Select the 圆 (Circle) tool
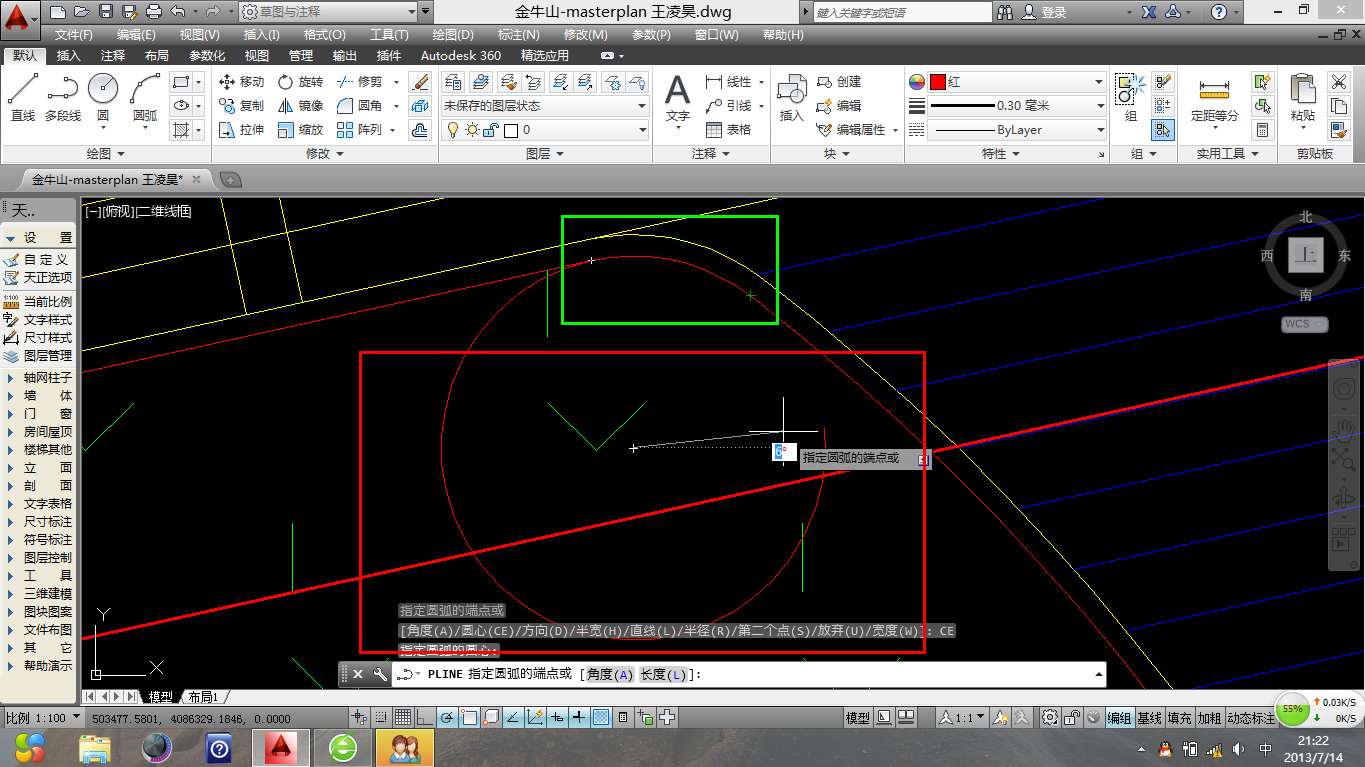This screenshot has height=767, width=1365. pos(103,97)
